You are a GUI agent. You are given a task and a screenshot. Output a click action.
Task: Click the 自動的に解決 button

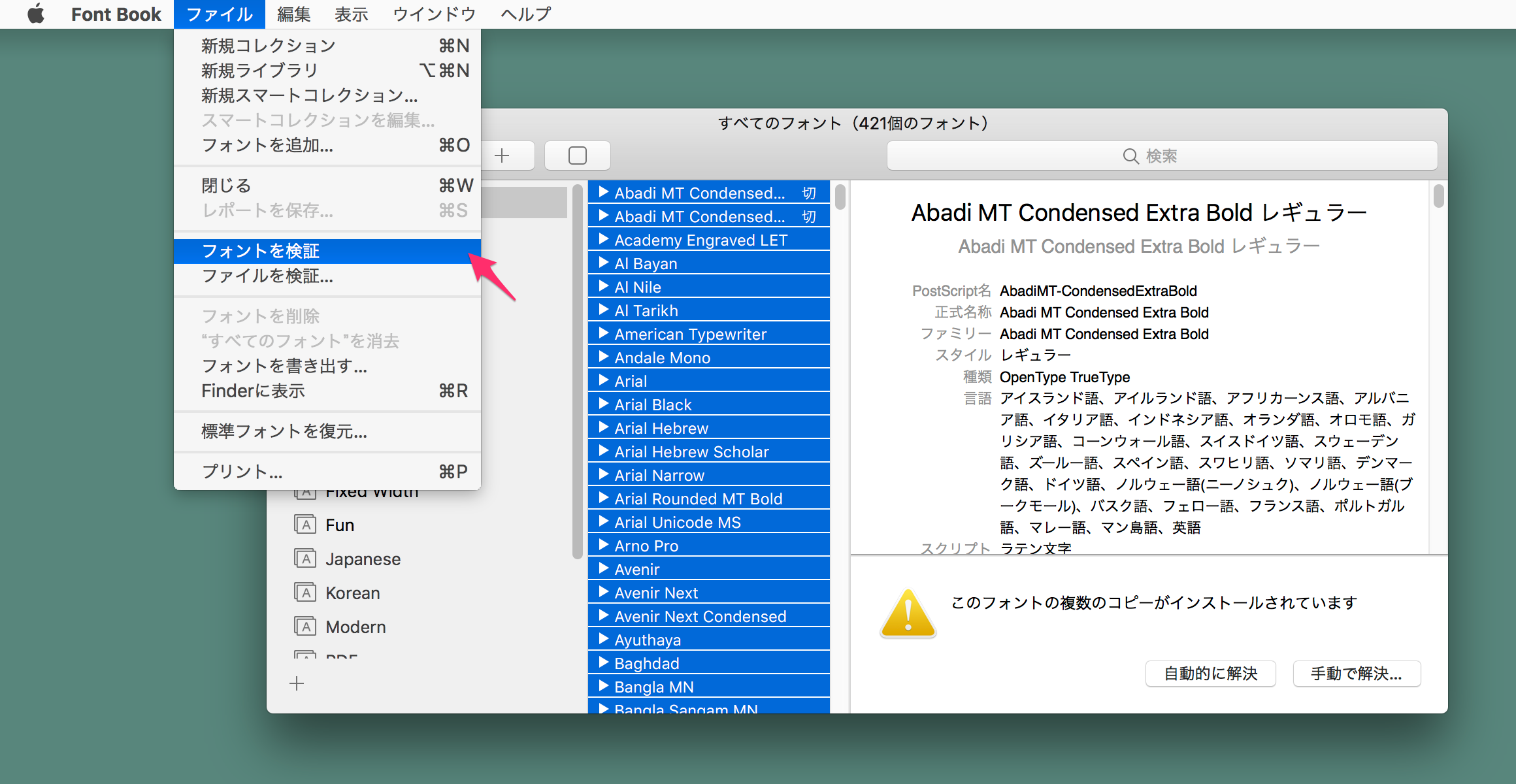click(1211, 674)
